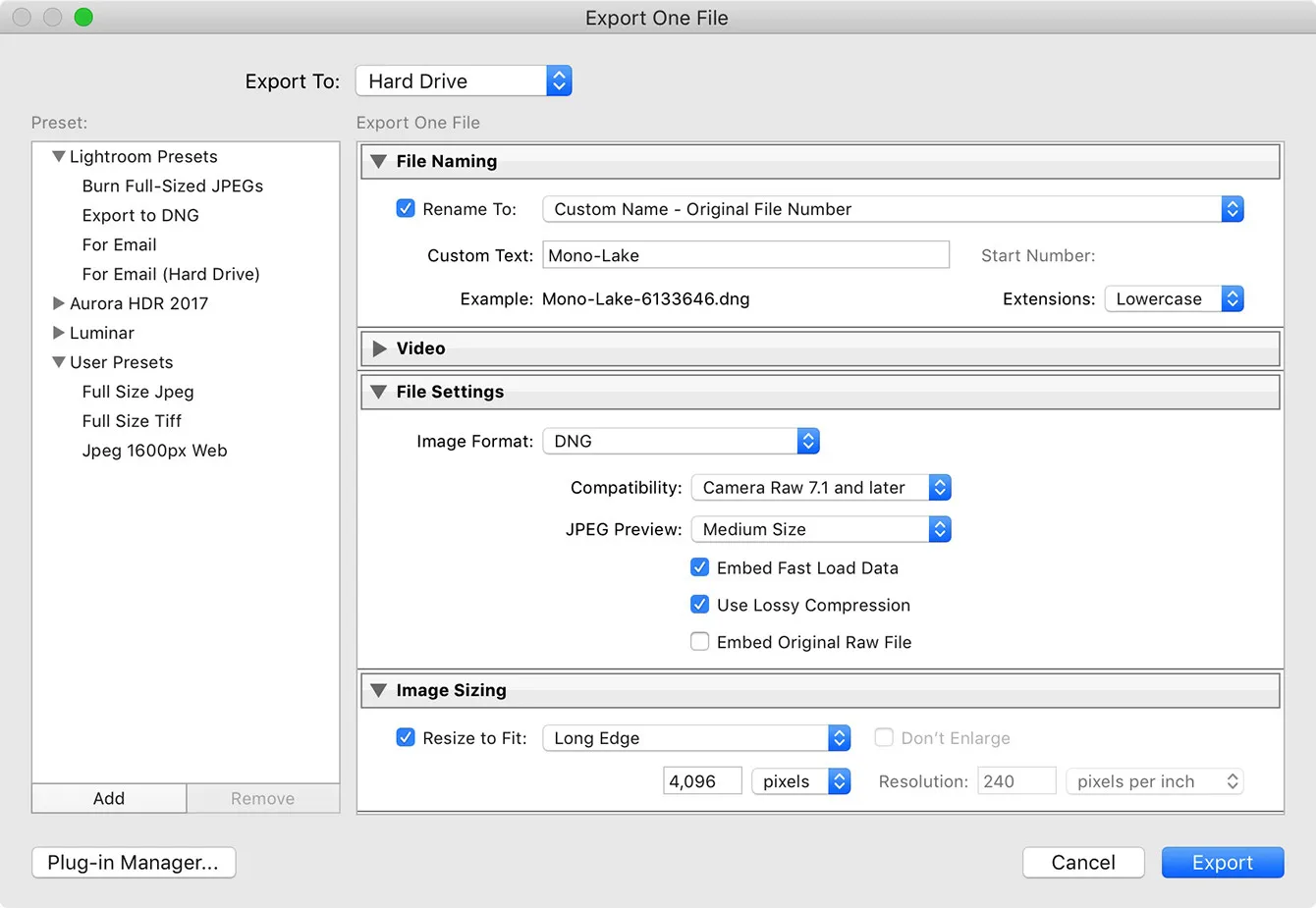This screenshot has height=908, width=1316.
Task: Collapse the Lightroom Presets folder
Action: pos(59,157)
